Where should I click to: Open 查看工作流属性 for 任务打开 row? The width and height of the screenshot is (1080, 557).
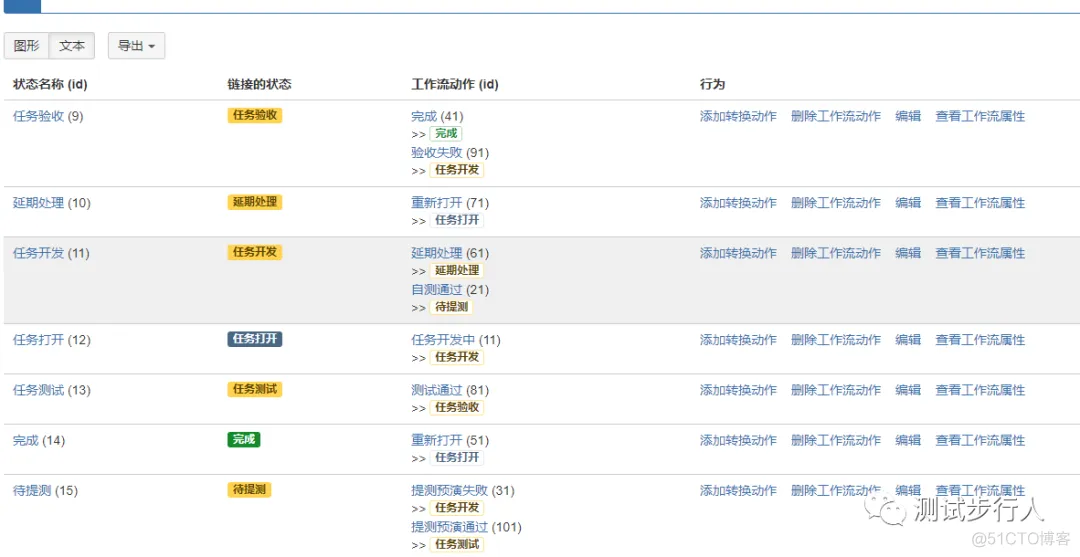click(980, 340)
